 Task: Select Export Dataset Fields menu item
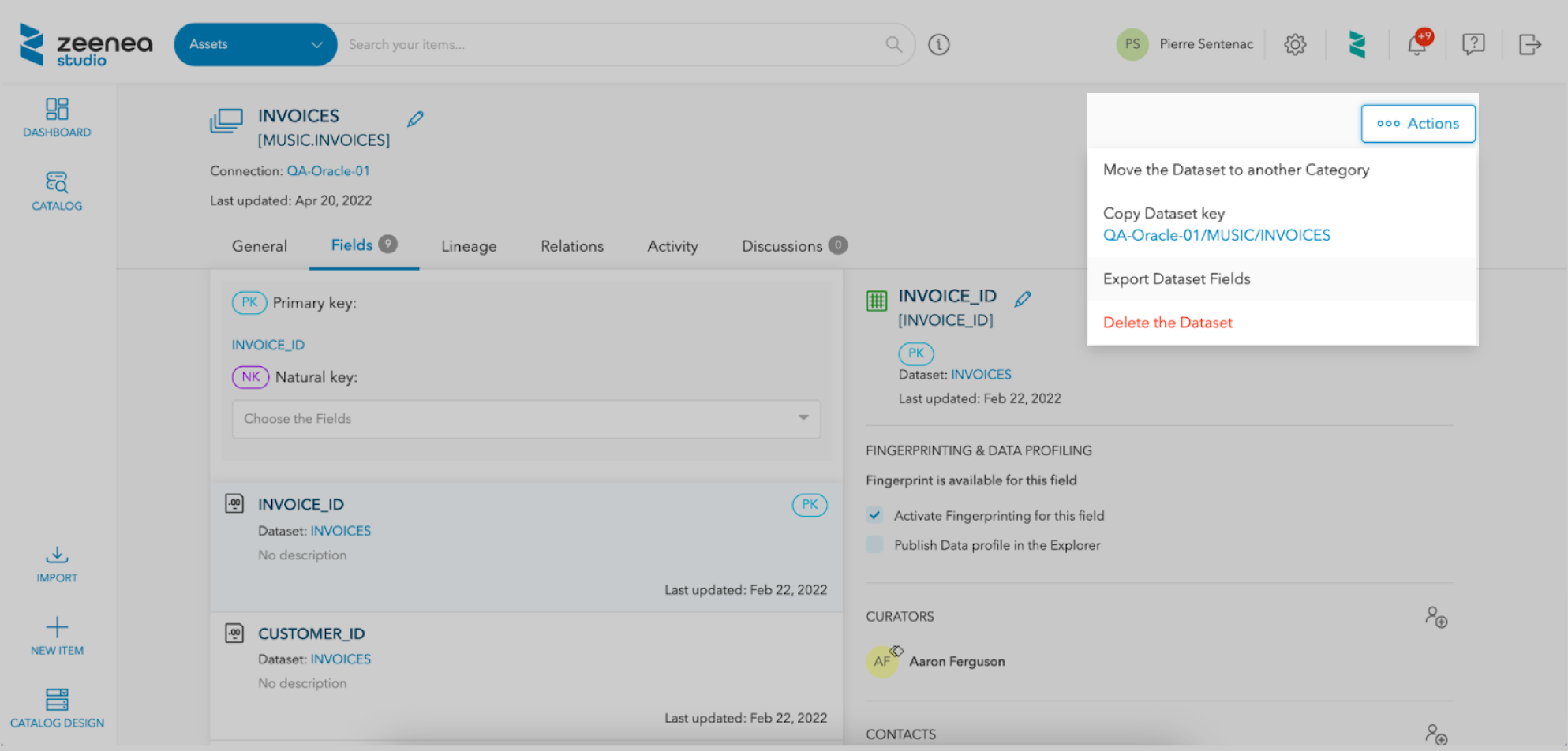click(x=1176, y=279)
